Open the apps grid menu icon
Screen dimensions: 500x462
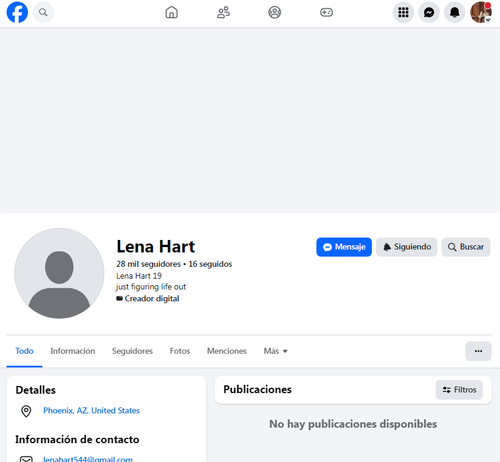click(x=403, y=12)
